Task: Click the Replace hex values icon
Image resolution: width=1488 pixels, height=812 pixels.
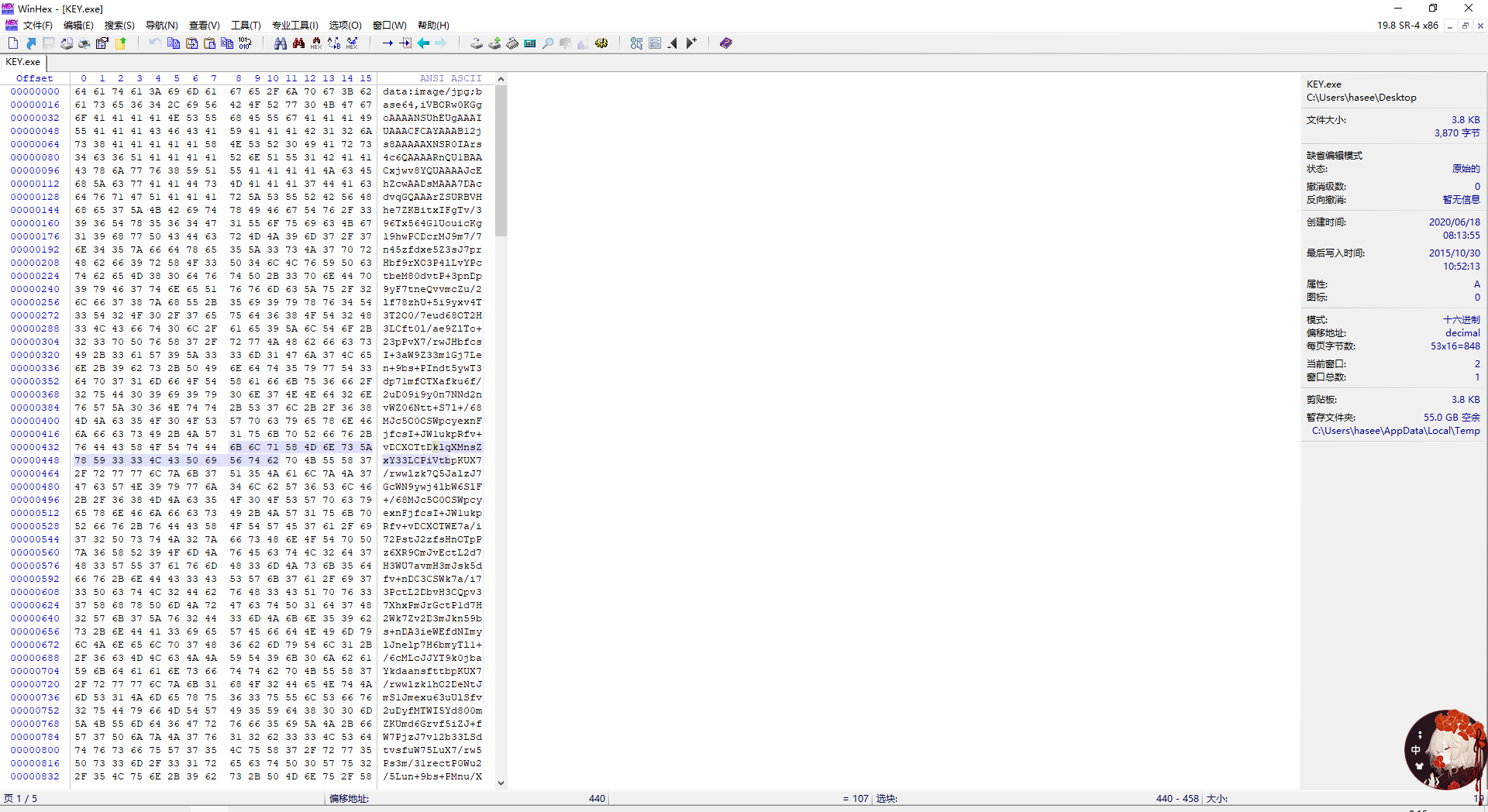Action: (353, 43)
